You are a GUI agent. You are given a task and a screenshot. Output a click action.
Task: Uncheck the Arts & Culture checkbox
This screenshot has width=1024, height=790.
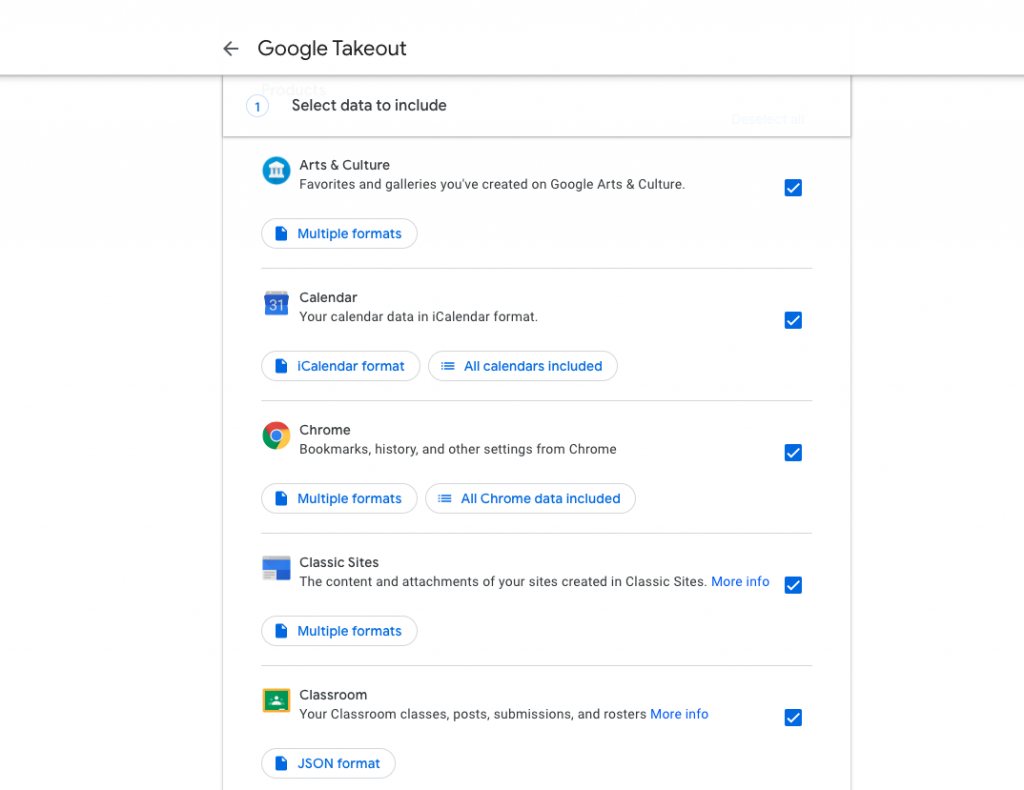pos(793,188)
